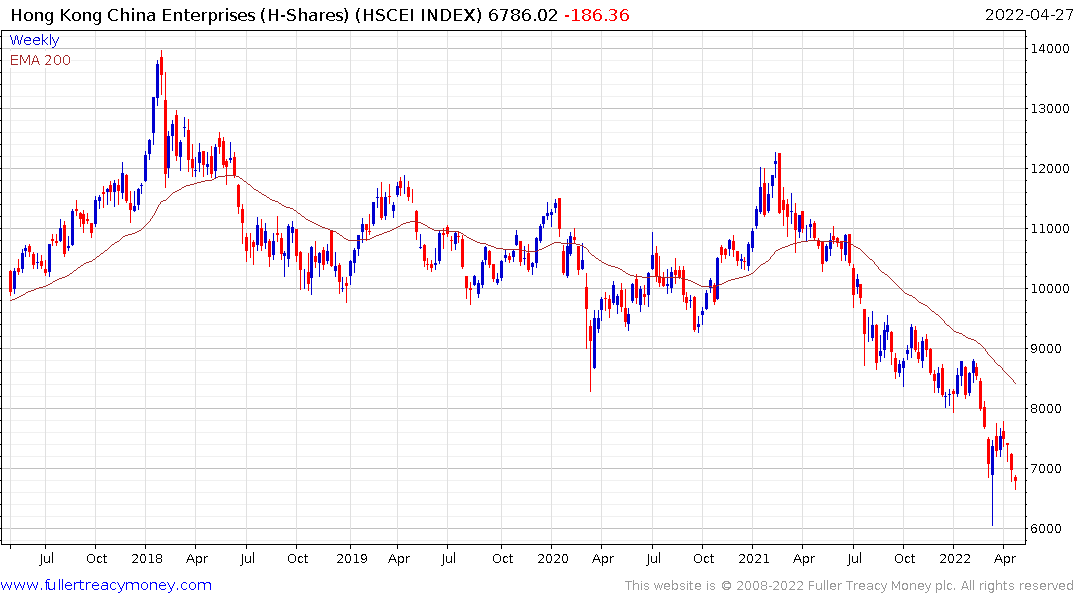This screenshot has width=1075, height=600.
Task: Click the 2020 x-axis label
Action: click(x=553, y=558)
